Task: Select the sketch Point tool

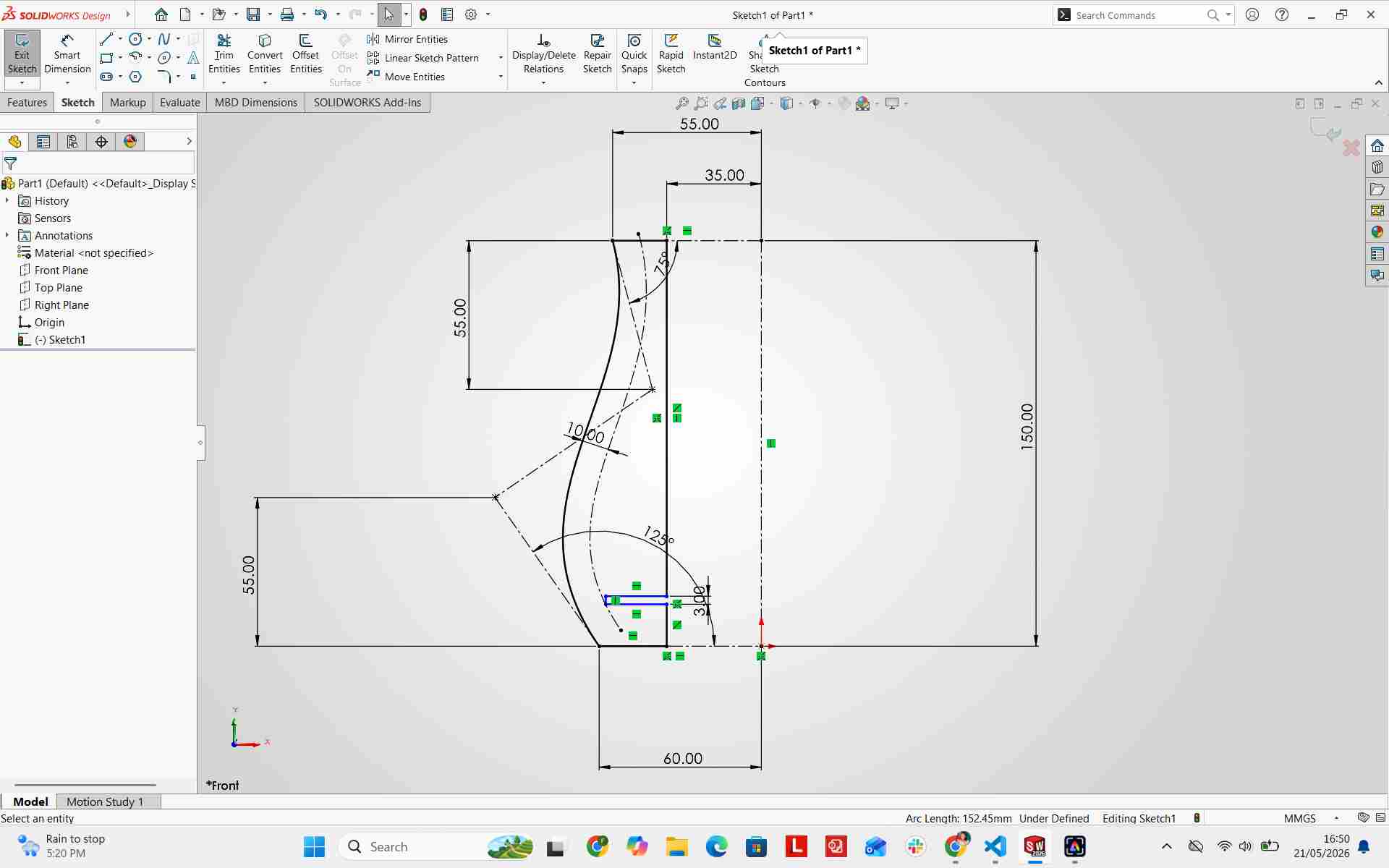Action: pyautogui.click(x=193, y=77)
